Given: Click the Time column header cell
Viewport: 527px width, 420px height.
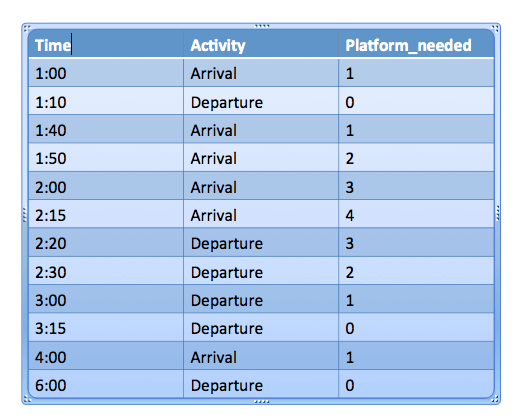Looking at the screenshot, I should (106, 44).
